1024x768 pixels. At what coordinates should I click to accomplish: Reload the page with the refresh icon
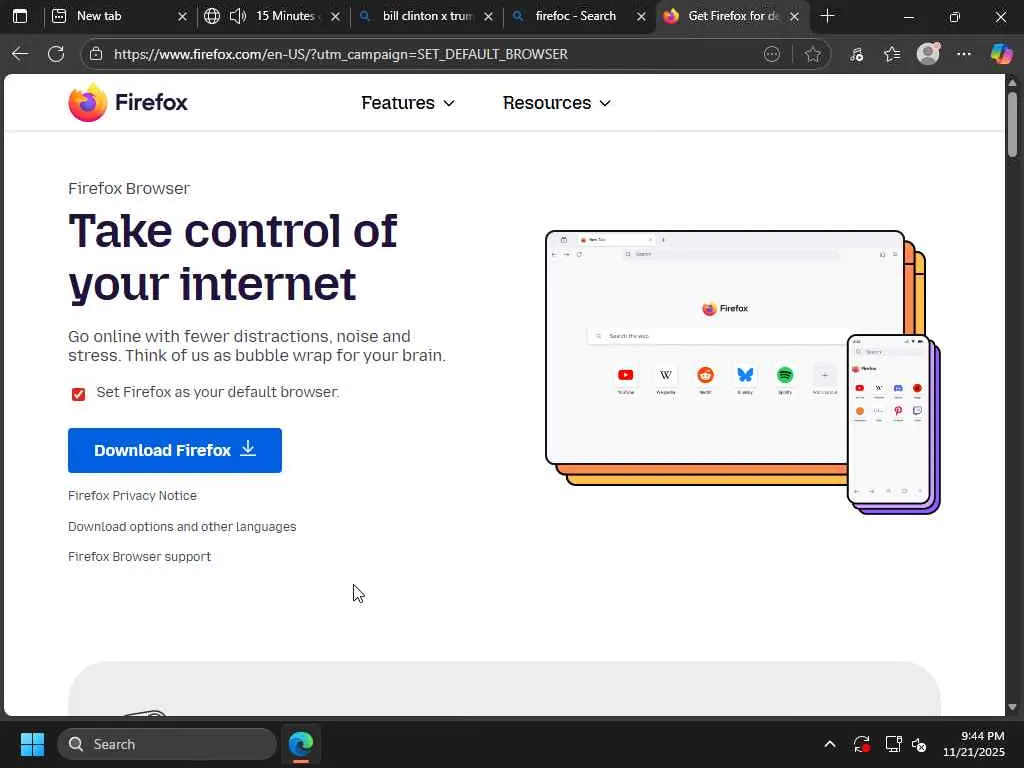tap(56, 54)
